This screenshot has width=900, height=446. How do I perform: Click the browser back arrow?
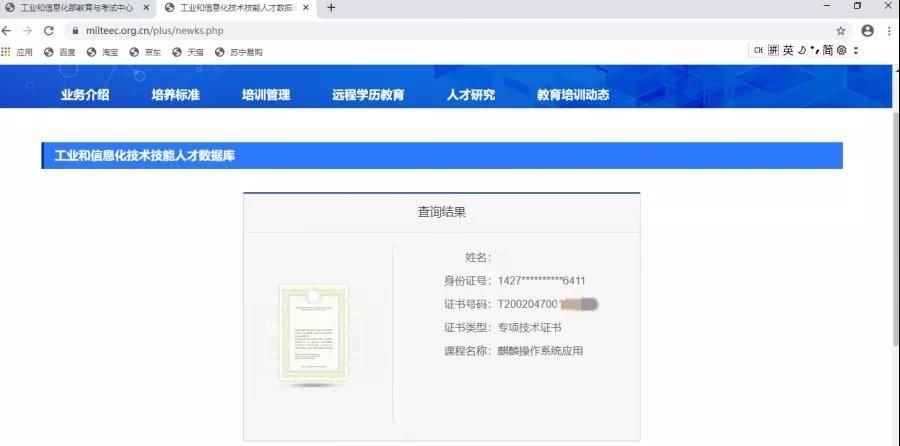(7, 31)
